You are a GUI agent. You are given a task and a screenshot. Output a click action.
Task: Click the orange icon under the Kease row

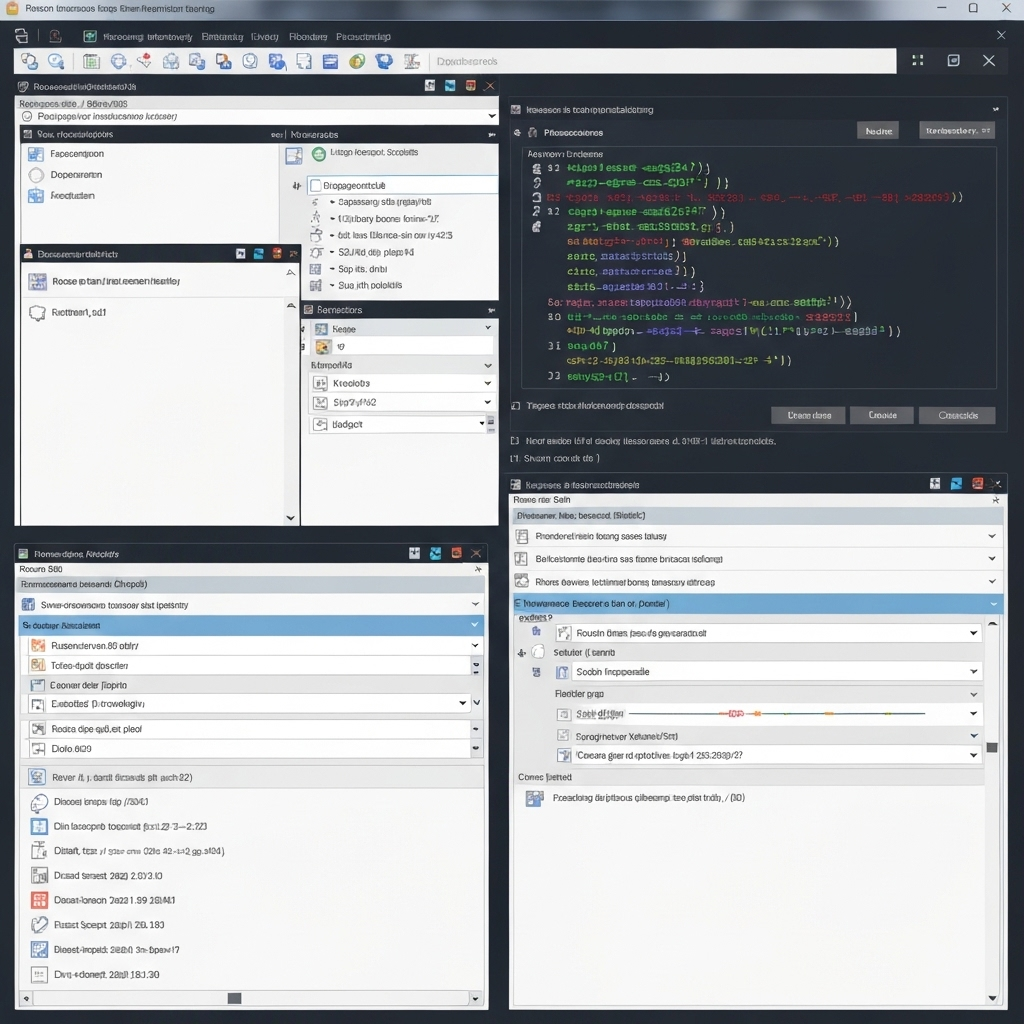click(x=322, y=347)
